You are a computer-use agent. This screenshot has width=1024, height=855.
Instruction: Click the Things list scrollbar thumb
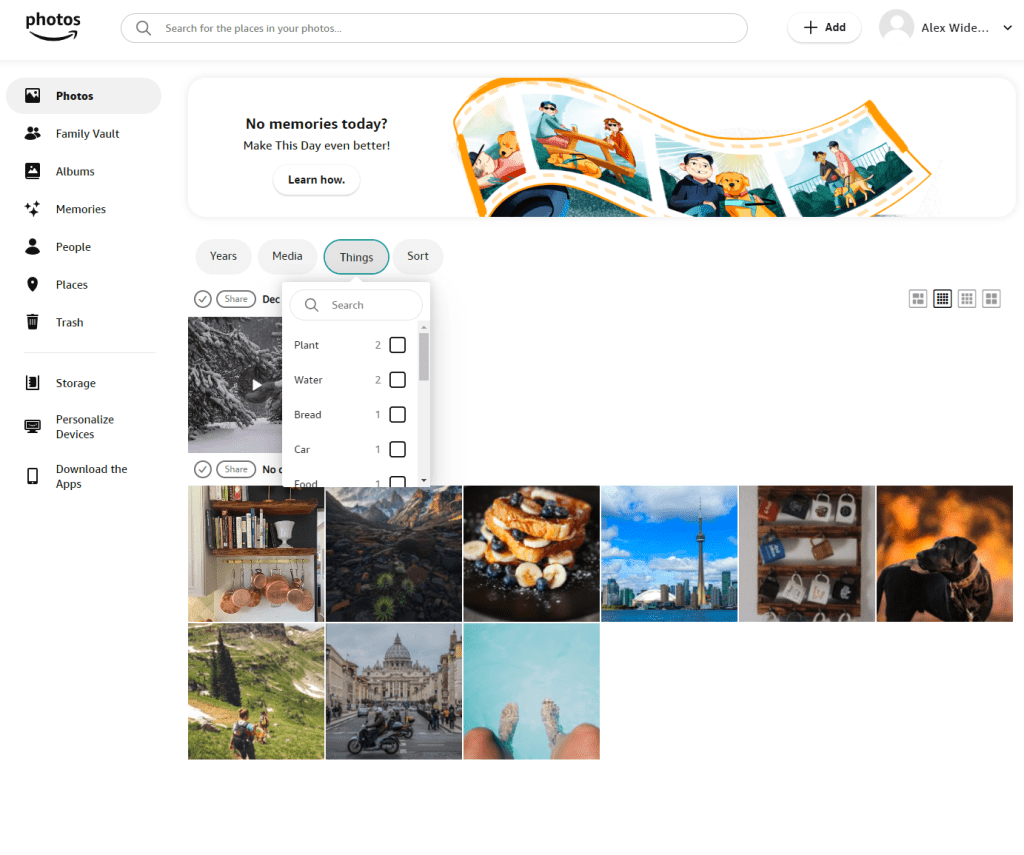click(x=424, y=357)
